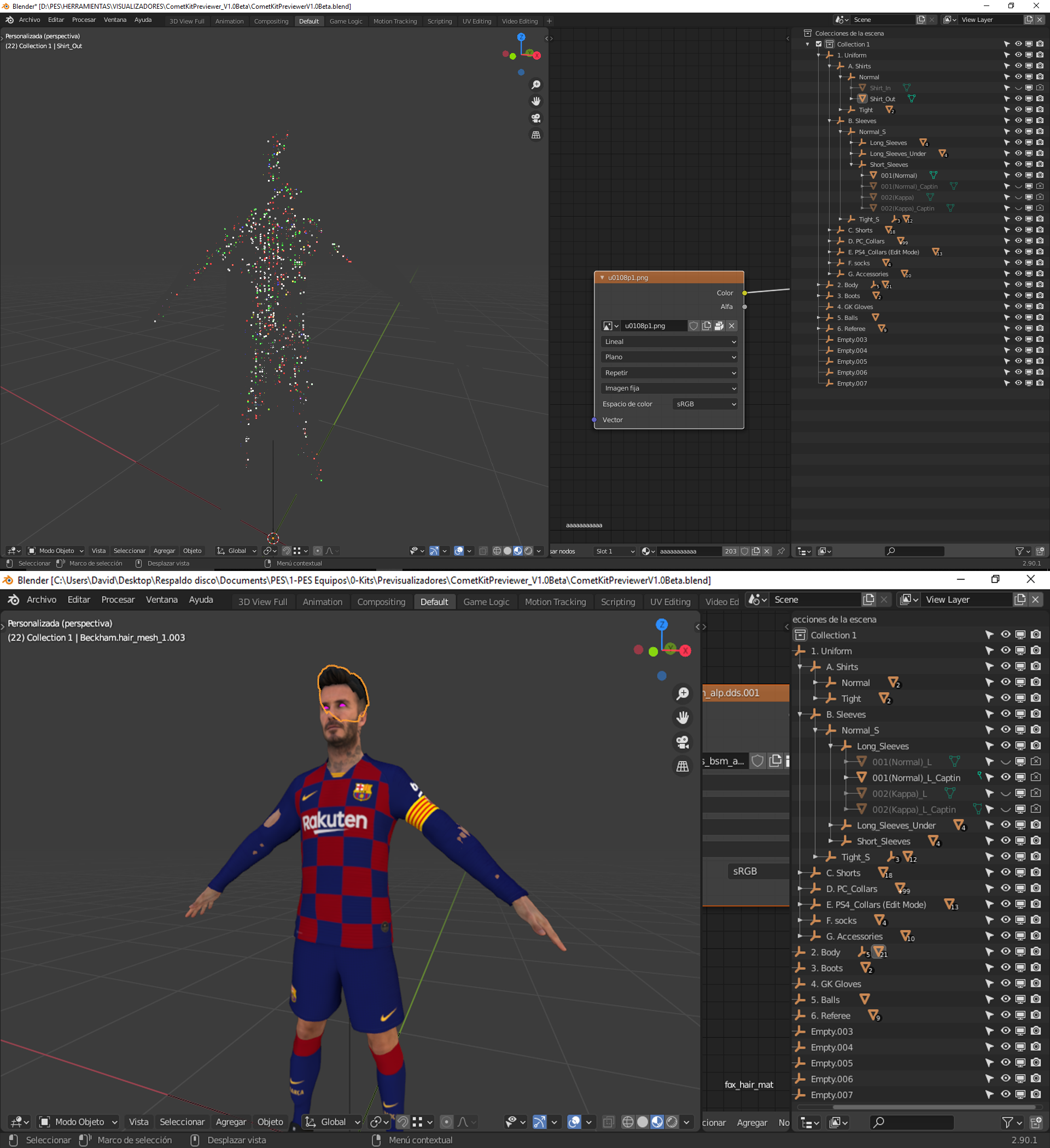Click Z axis gizmo in bottom viewport
The width and height of the screenshot is (1050, 1148).
point(662,625)
